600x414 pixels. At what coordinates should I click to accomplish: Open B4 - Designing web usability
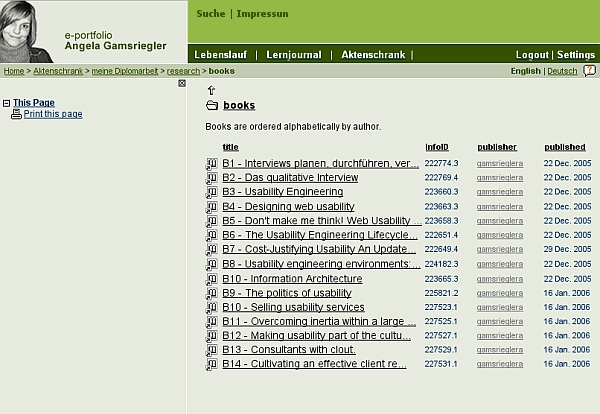(x=288, y=206)
